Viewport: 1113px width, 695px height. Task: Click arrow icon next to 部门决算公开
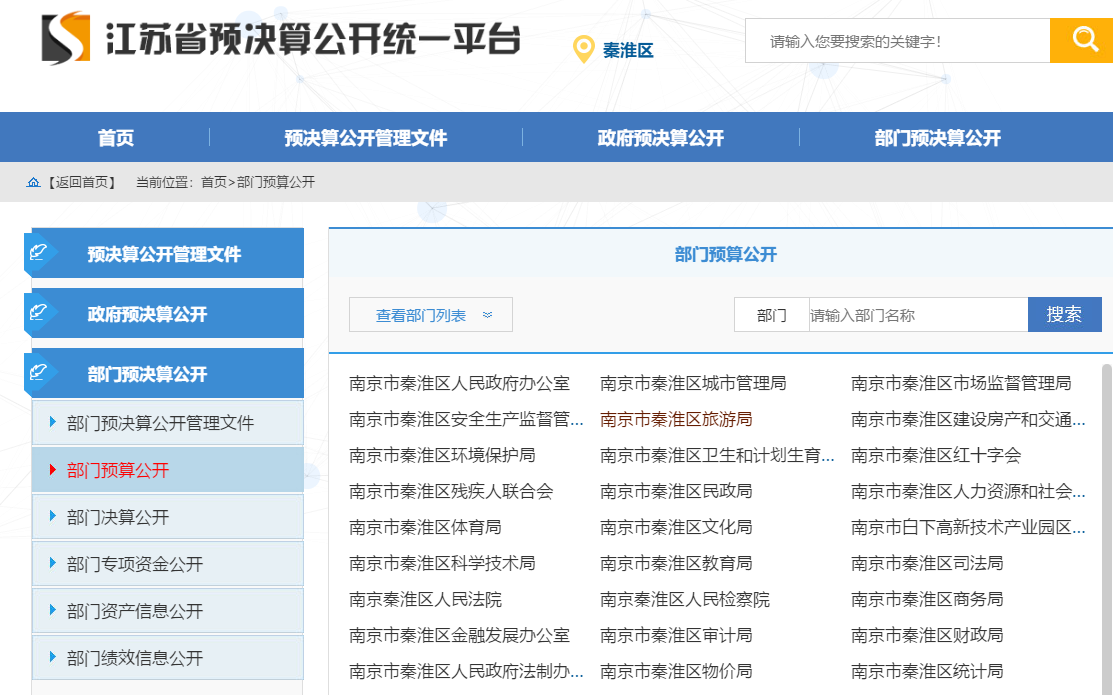pos(53,516)
